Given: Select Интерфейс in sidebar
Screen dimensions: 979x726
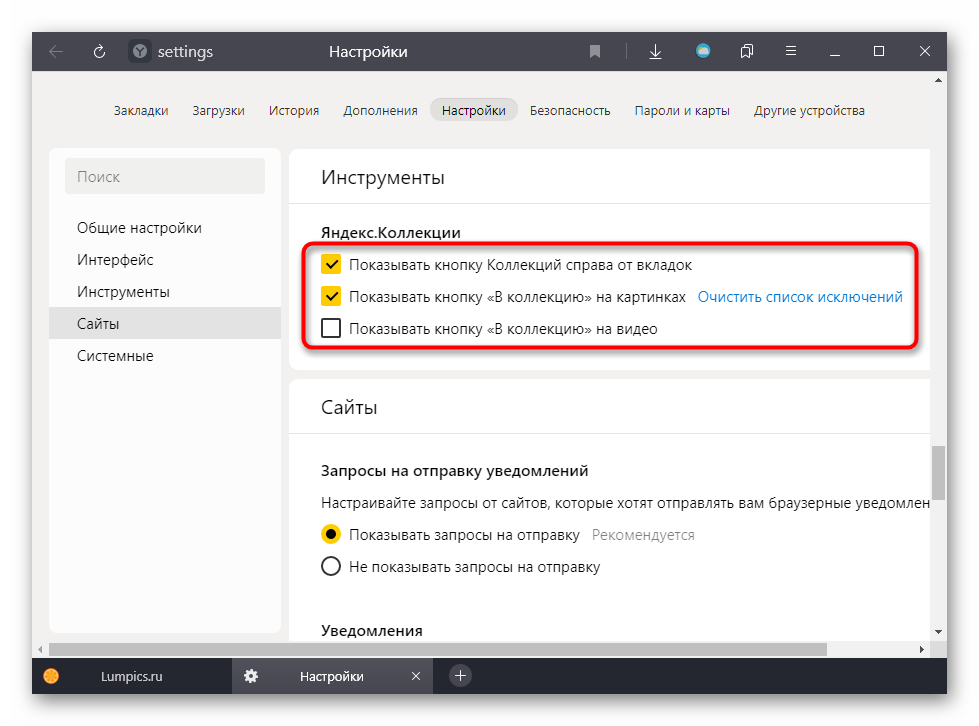Looking at the screenshot, I should coord(165,260).
